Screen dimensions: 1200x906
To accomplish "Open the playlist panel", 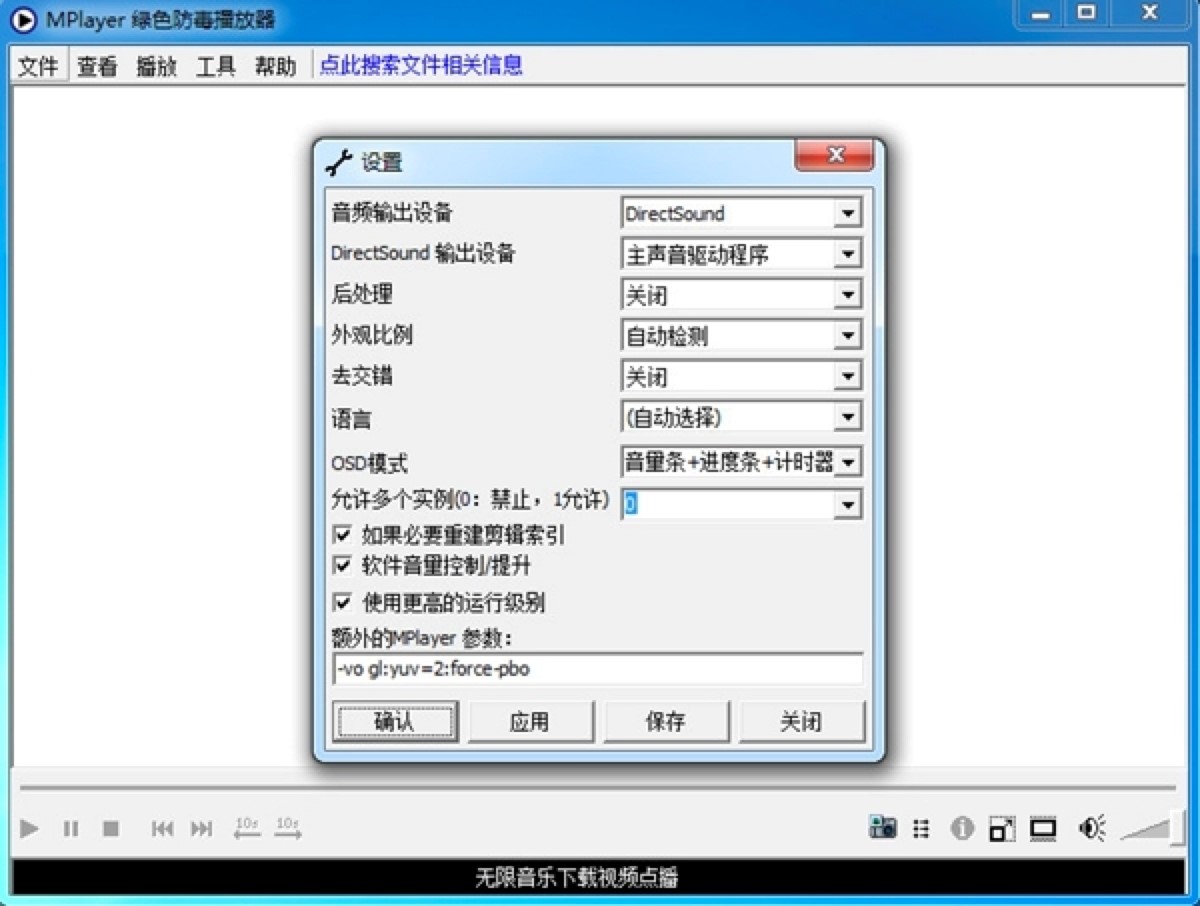I will (922, 828).
